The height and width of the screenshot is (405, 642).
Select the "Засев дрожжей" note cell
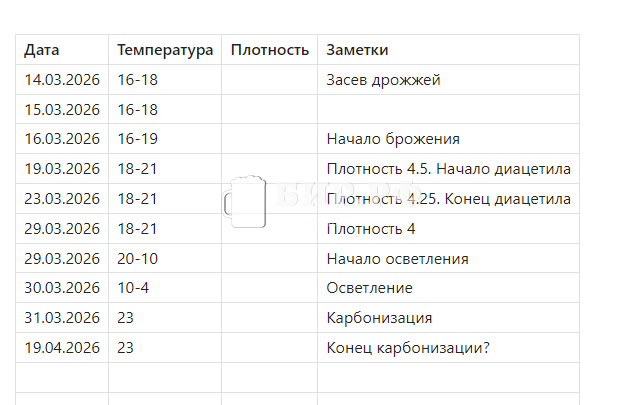pyautogui.click(x=384, y=80)
